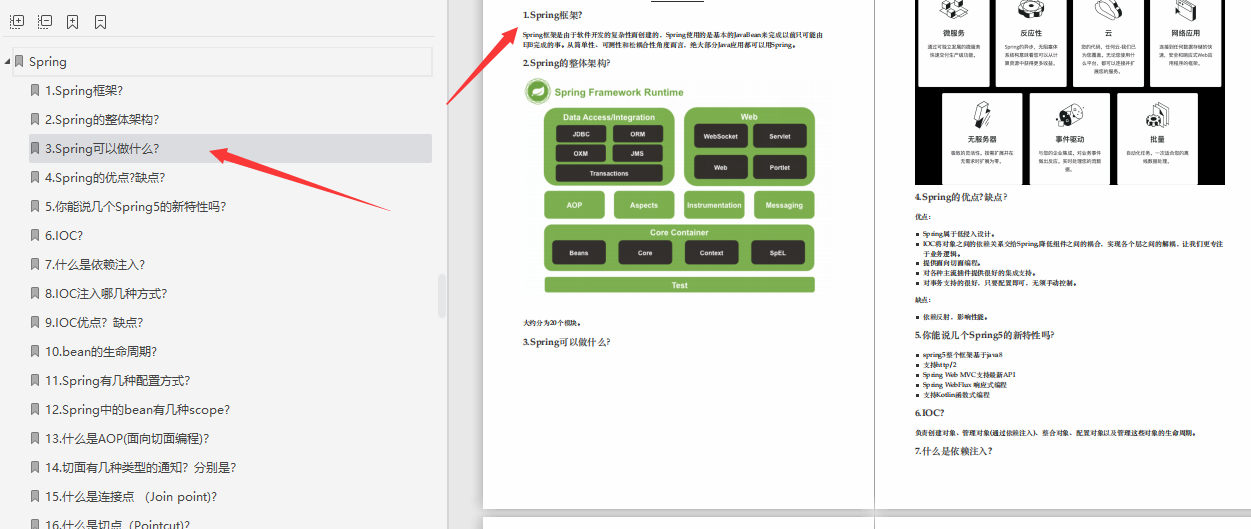
Task: Click heading 6.IOC? on right page
Action: (x=929, y=412)
